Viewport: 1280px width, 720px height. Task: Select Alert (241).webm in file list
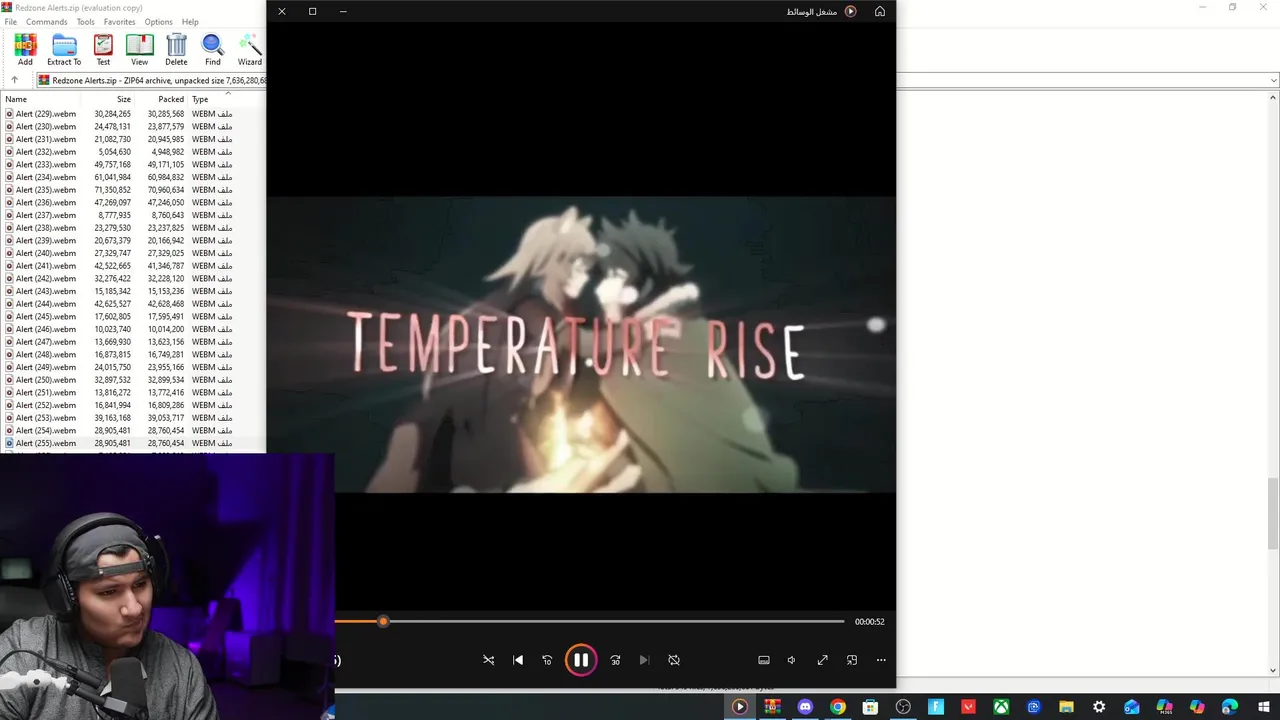[x=45, y=266]
